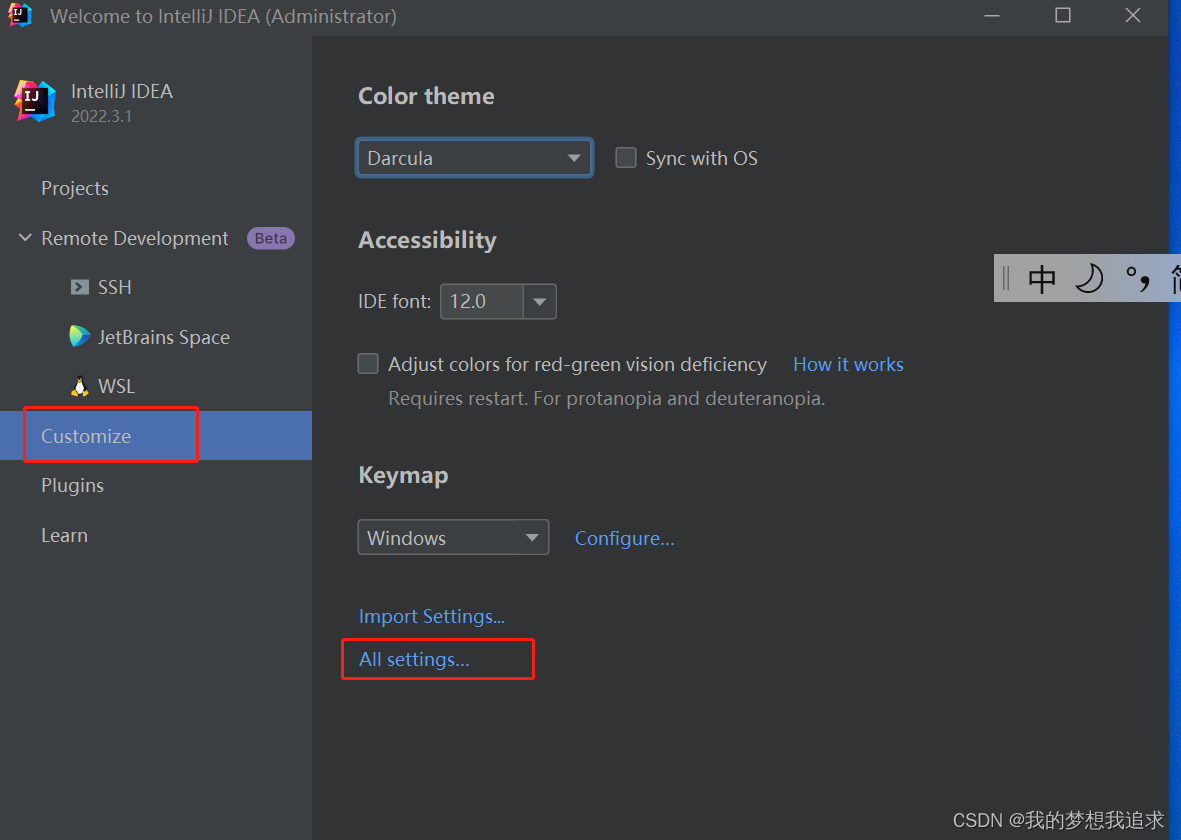This screenshot has height=840, width=1181.
Task: Click the SSH terminal icon
Action: 80,287
